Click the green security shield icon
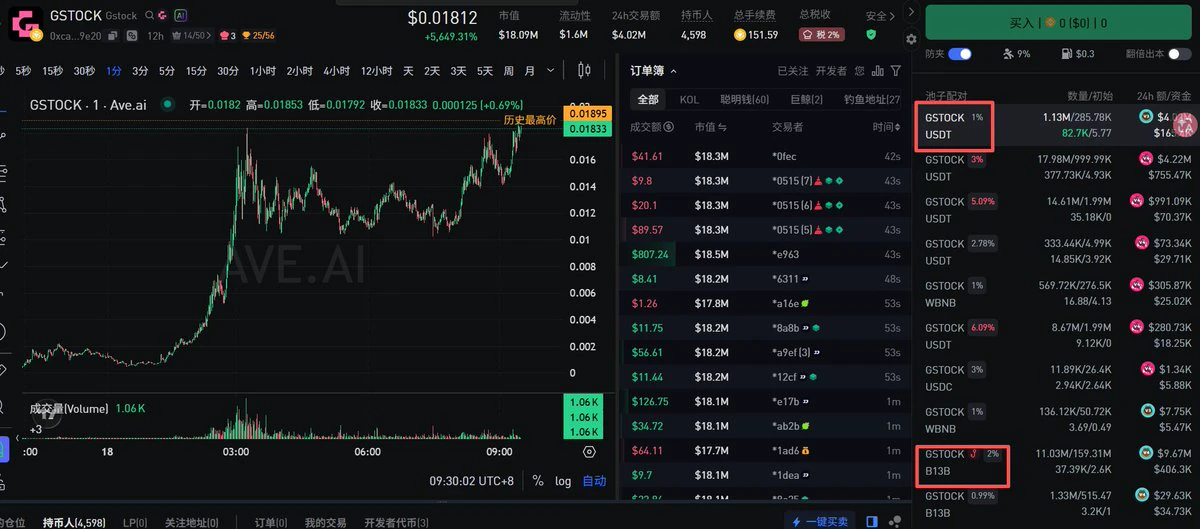1200x529 pixels. point(871,34)
